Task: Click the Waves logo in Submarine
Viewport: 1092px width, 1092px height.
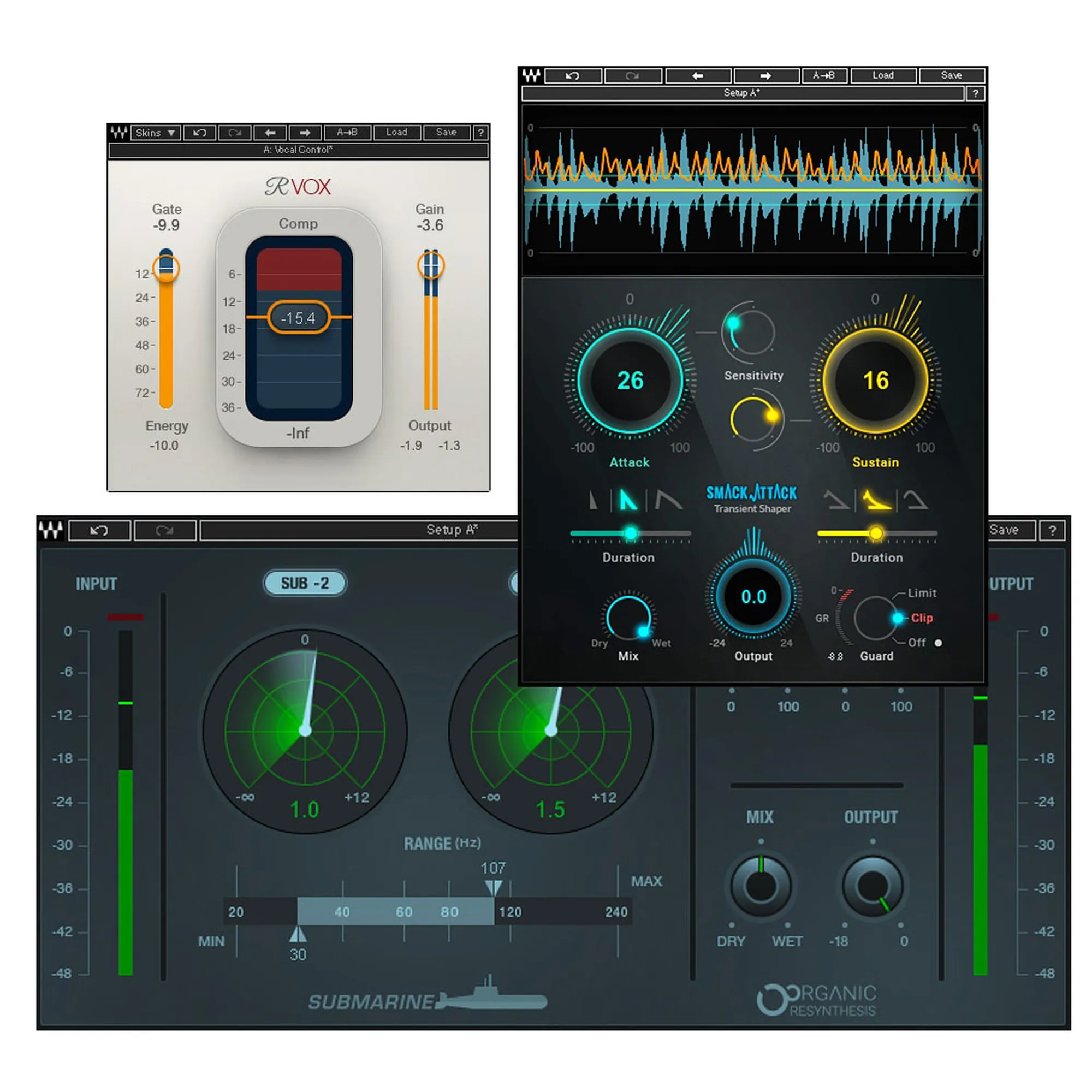Action: point(50,531)
